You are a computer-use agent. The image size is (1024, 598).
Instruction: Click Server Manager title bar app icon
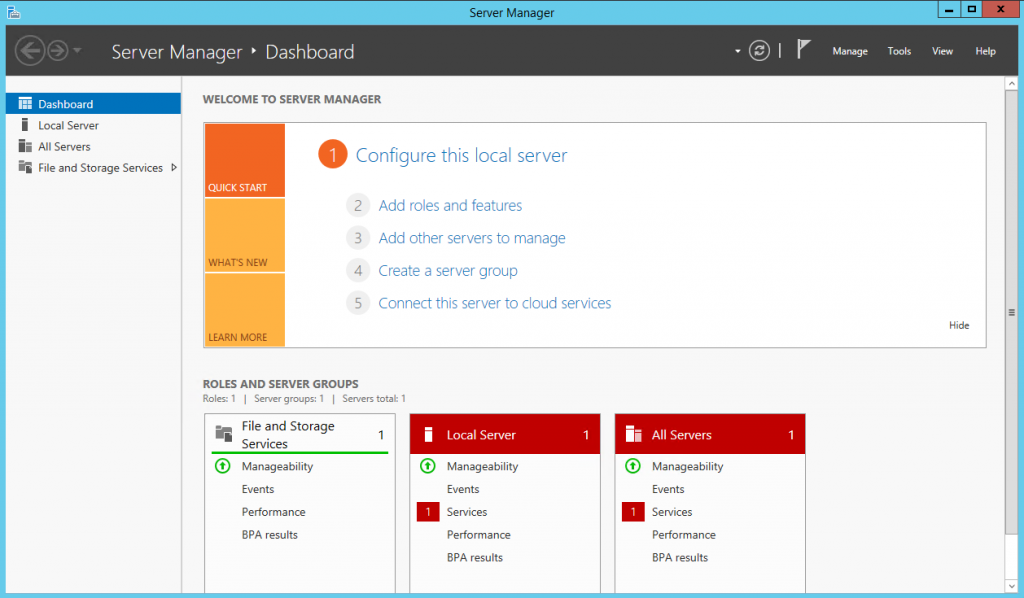14,12
